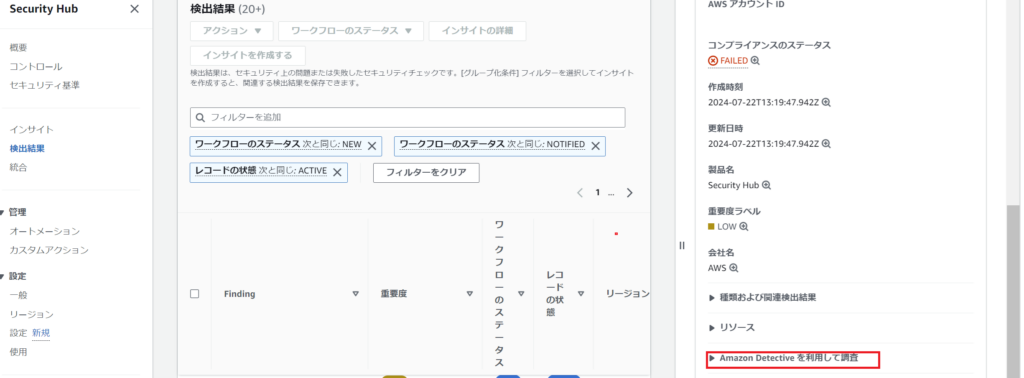Select page 1 in pagination

click(597, 193)
